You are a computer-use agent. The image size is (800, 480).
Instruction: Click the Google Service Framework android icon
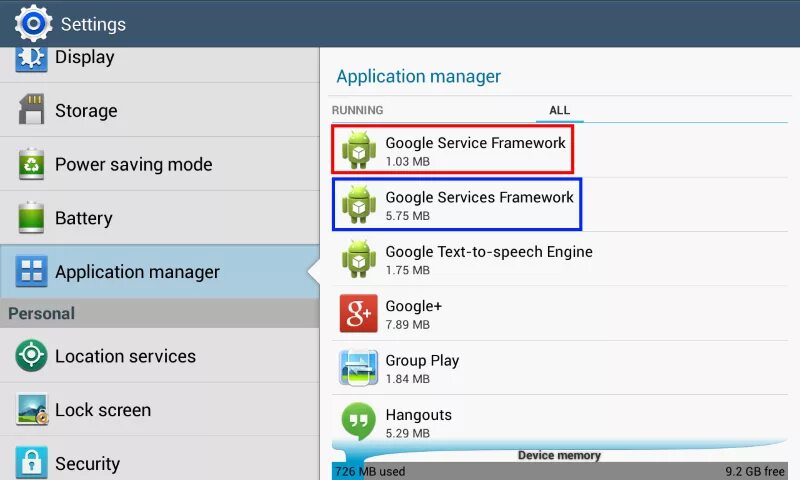[x=359, y=150]
